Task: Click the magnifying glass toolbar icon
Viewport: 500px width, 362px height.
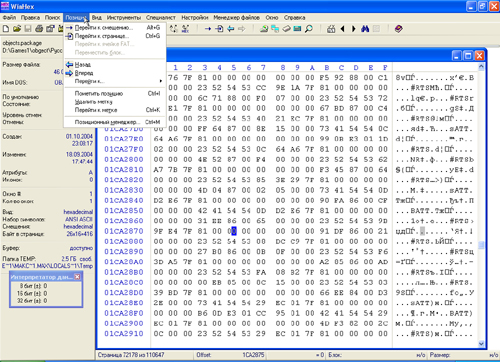Action: click(309, 29)
